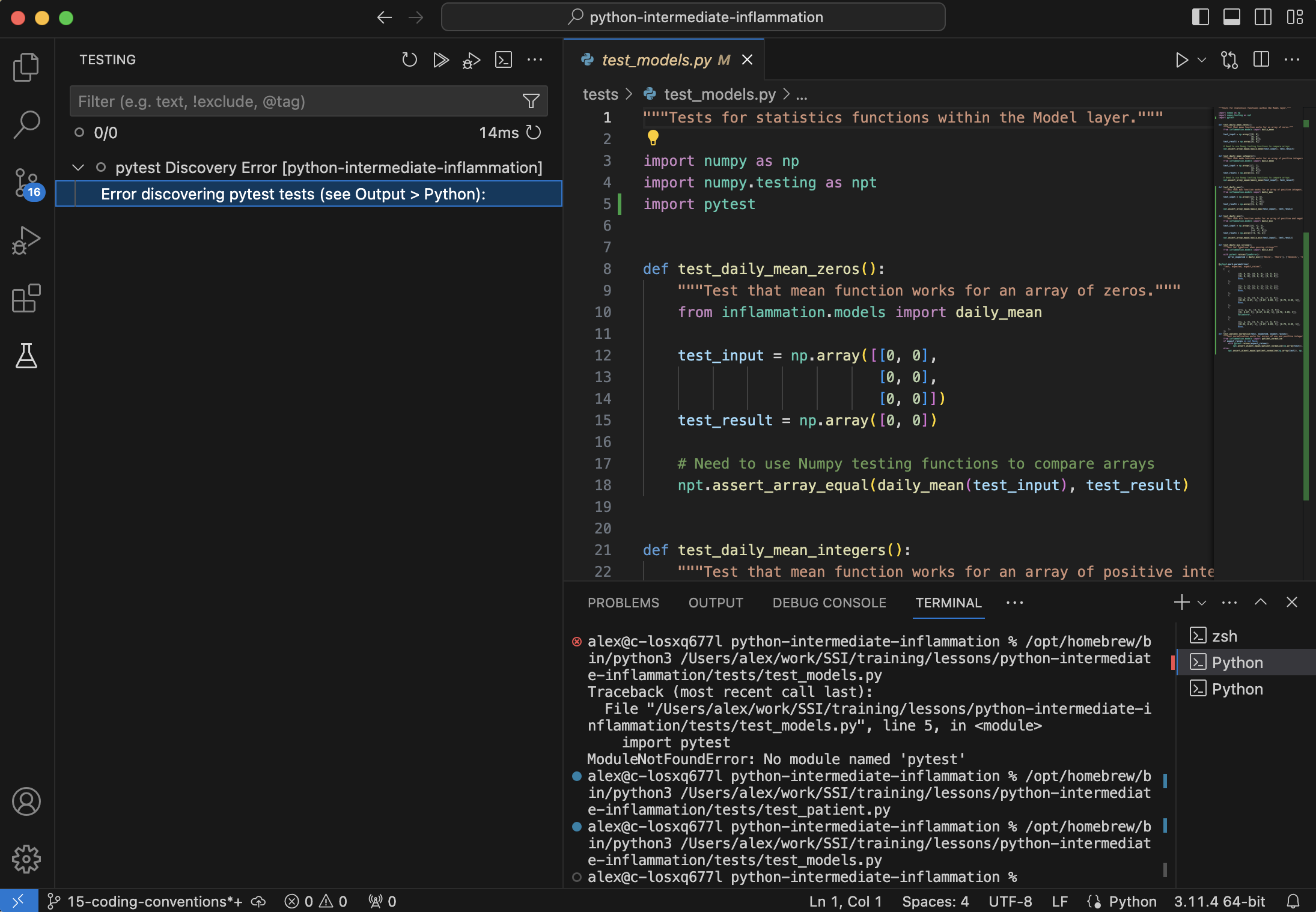Screen dimensions: 1316x912
Task: Select the Python 3.11.4 interpreter
Action: (1220, 901)
